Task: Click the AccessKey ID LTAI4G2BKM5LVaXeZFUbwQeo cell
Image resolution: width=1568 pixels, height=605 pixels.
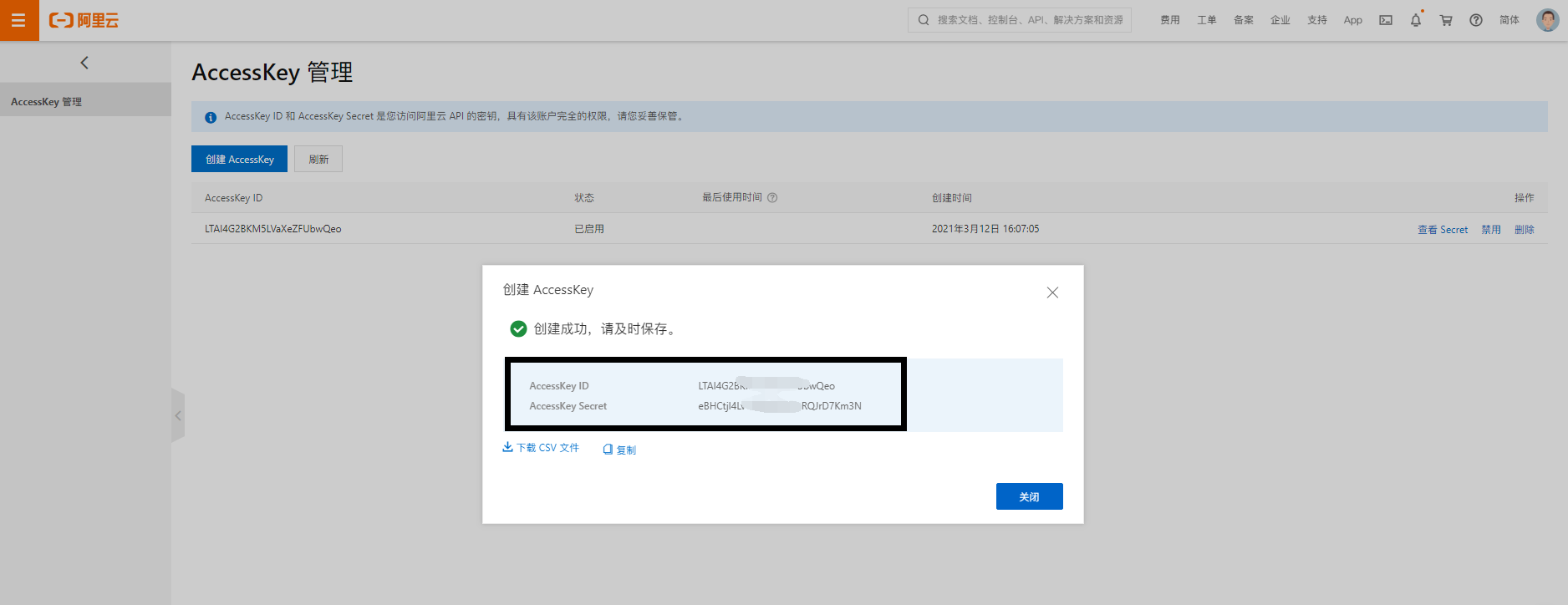Action: point(273,229)
